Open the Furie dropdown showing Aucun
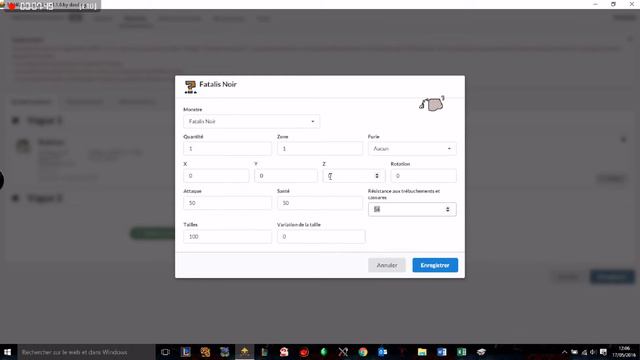The image size is (640, 360). pyautogui.click(x=412, y=149)
